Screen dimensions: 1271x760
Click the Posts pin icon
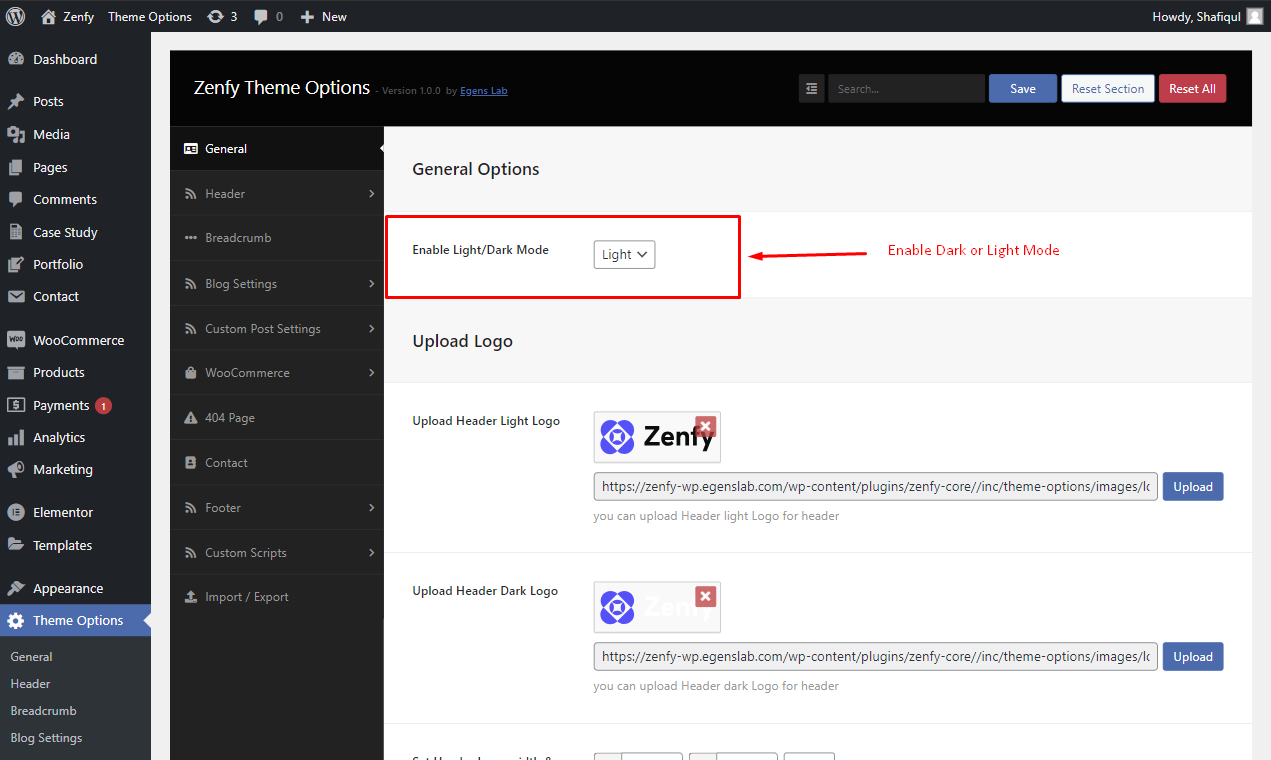click(15, 101)
